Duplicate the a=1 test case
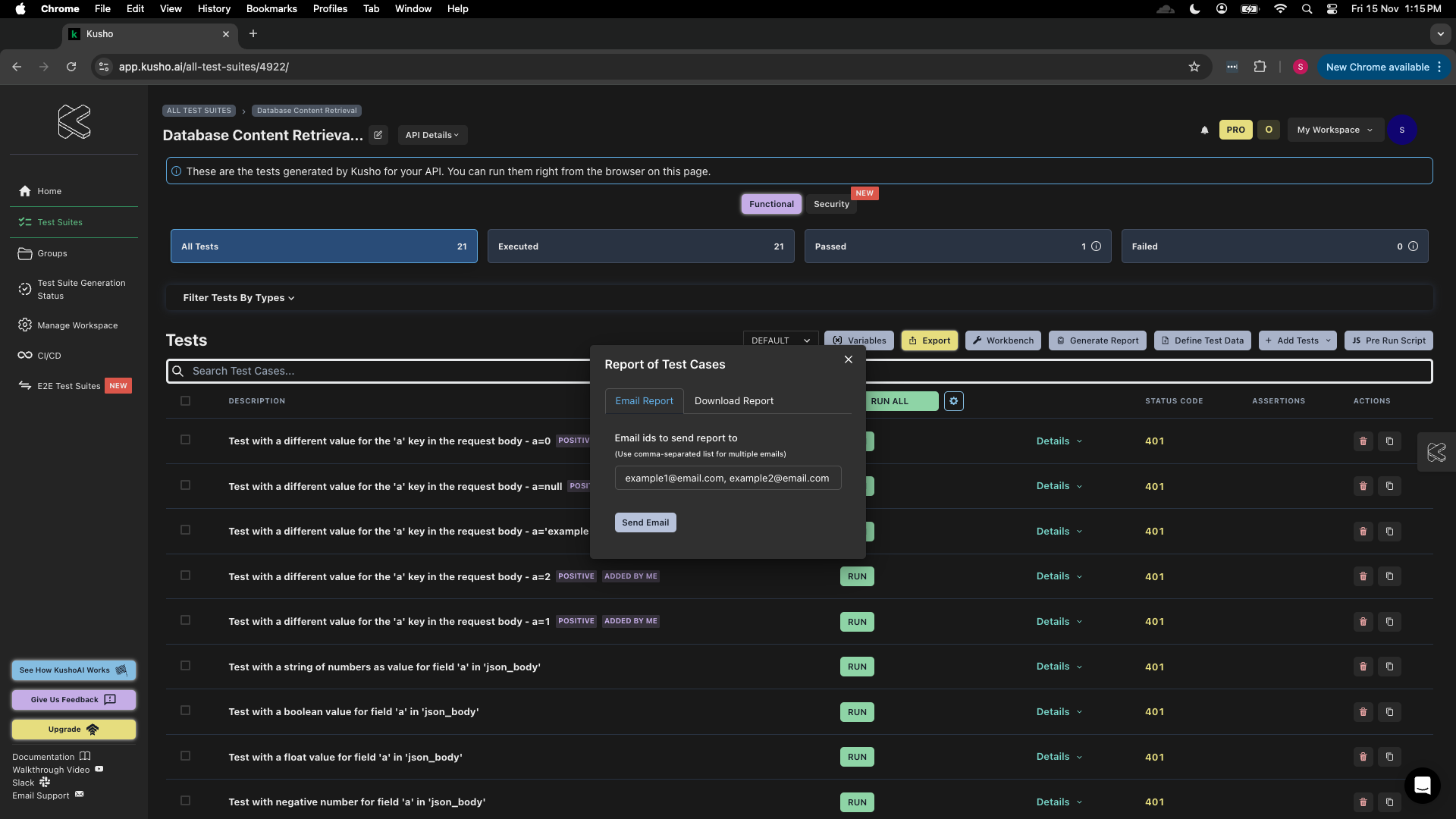1456x819 pixels. 1389,622
